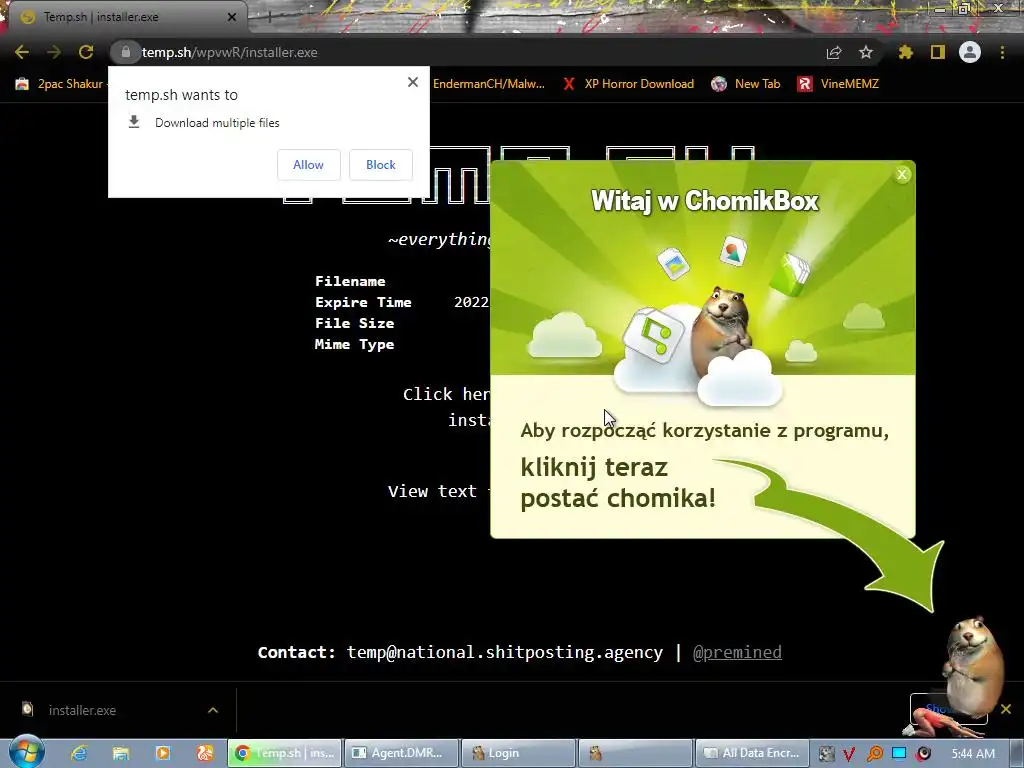Open the UC Browser taskbar icon
Viewport: 1024px width, 768px height.
point(205,753)
